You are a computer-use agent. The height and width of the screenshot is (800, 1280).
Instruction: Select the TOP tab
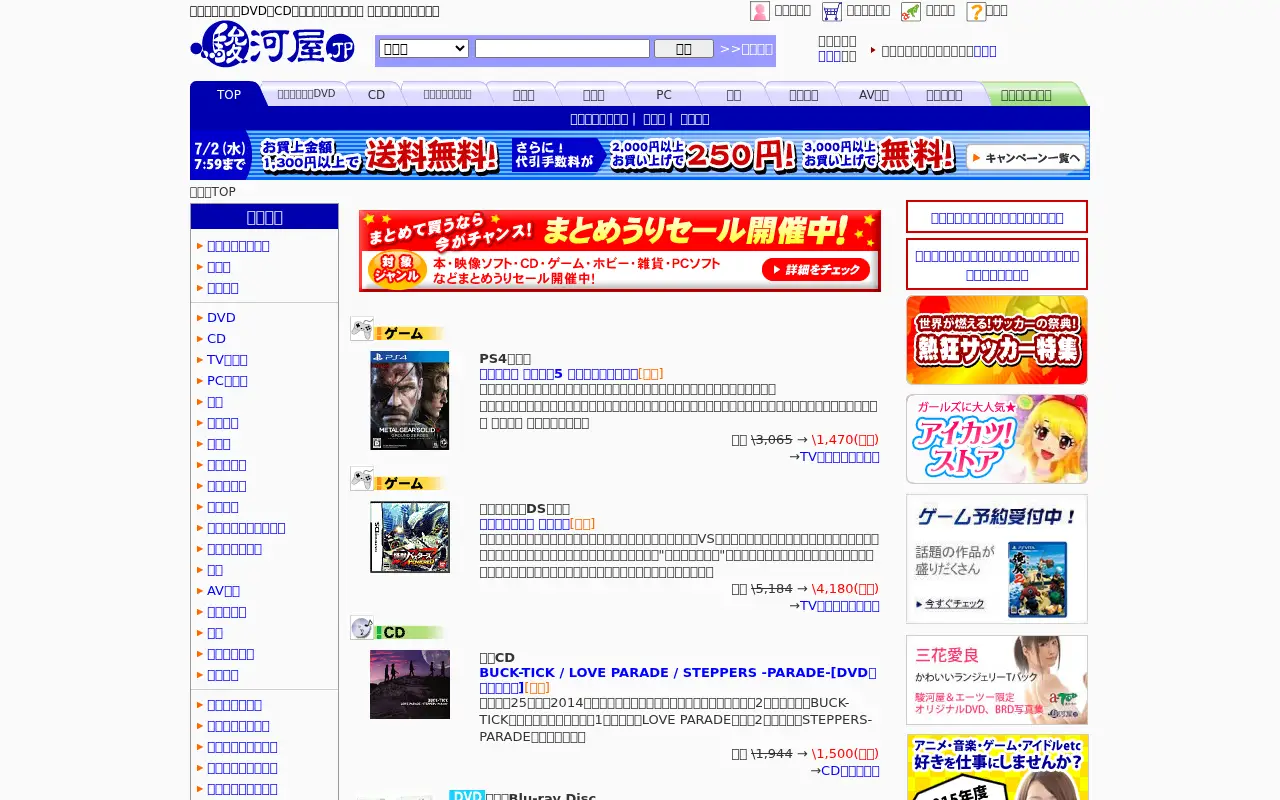pos(229,94)
